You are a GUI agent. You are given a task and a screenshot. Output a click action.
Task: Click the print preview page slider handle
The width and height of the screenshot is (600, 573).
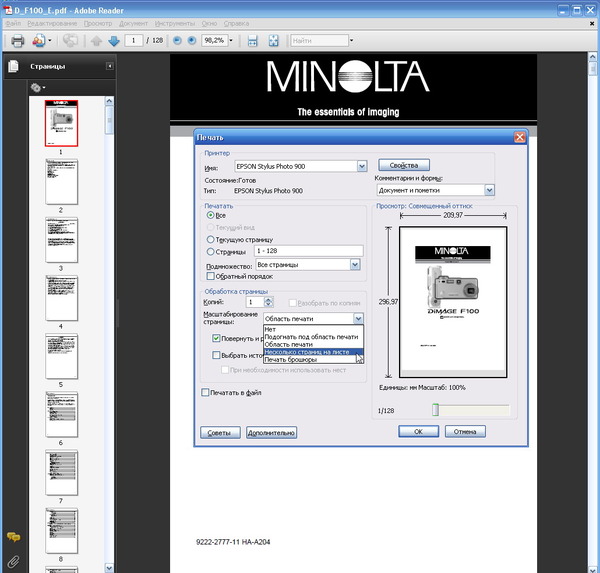435,410
